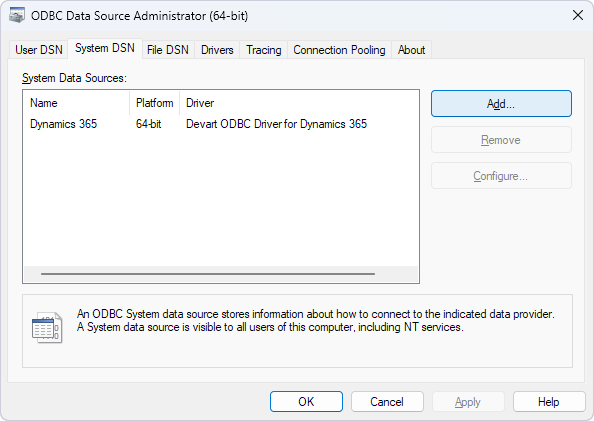The width and height of the screenshot is (594, 421).
Task: Show the About tab
Action: [411, 50]
